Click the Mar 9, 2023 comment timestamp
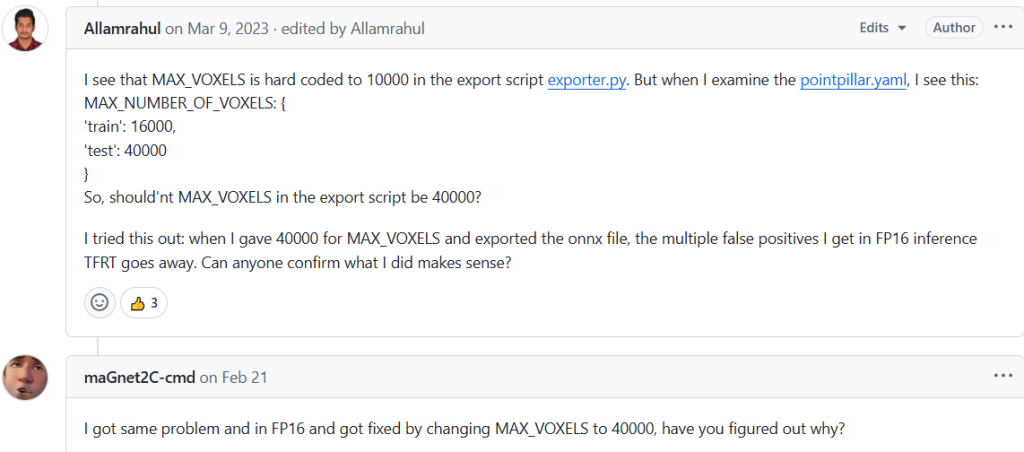The width and height of the screenshot is (1024, 452). (x=227, y=28)
